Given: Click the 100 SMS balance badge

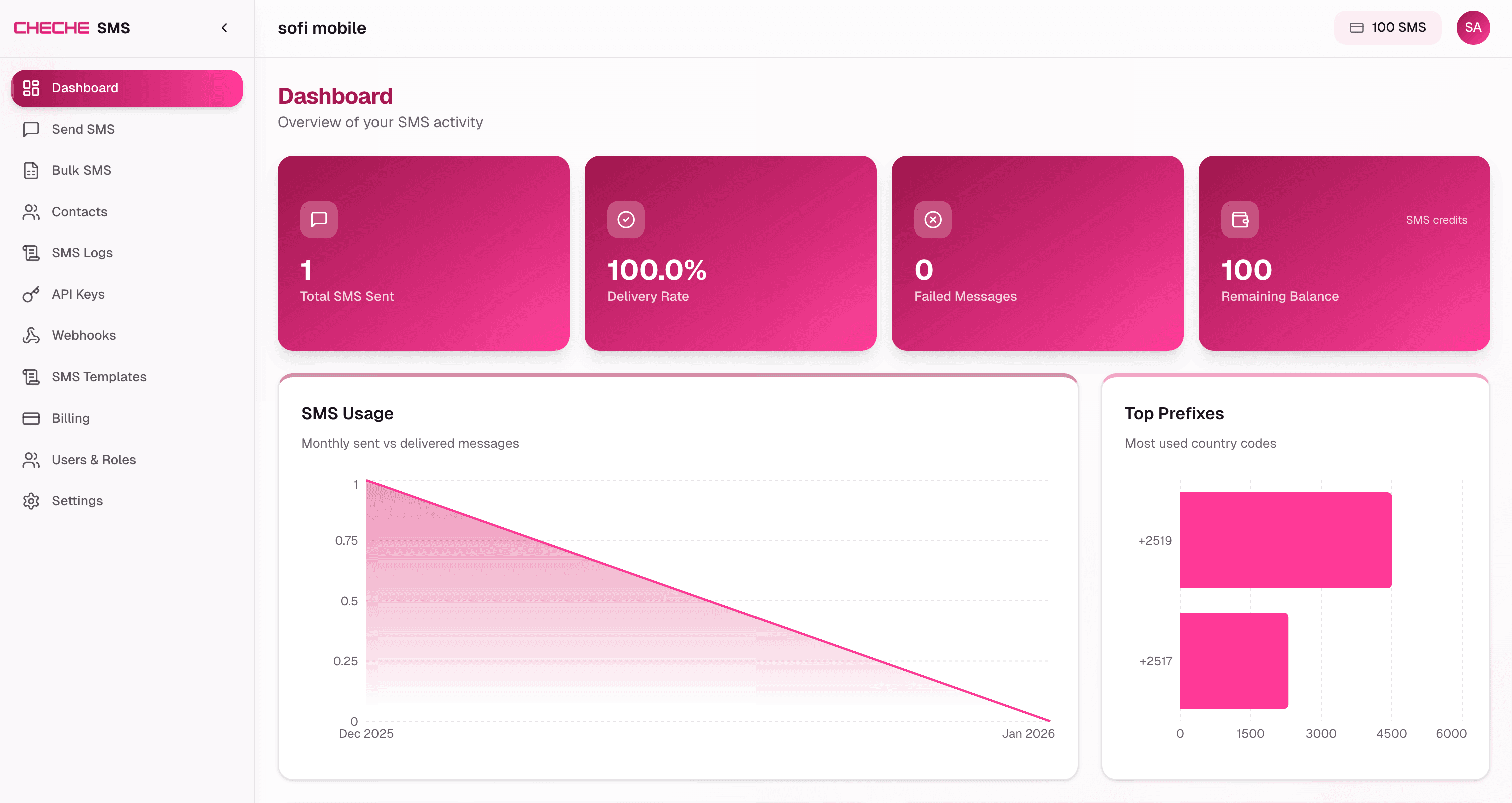Looking at the screenshot, I should [1387, 28].
